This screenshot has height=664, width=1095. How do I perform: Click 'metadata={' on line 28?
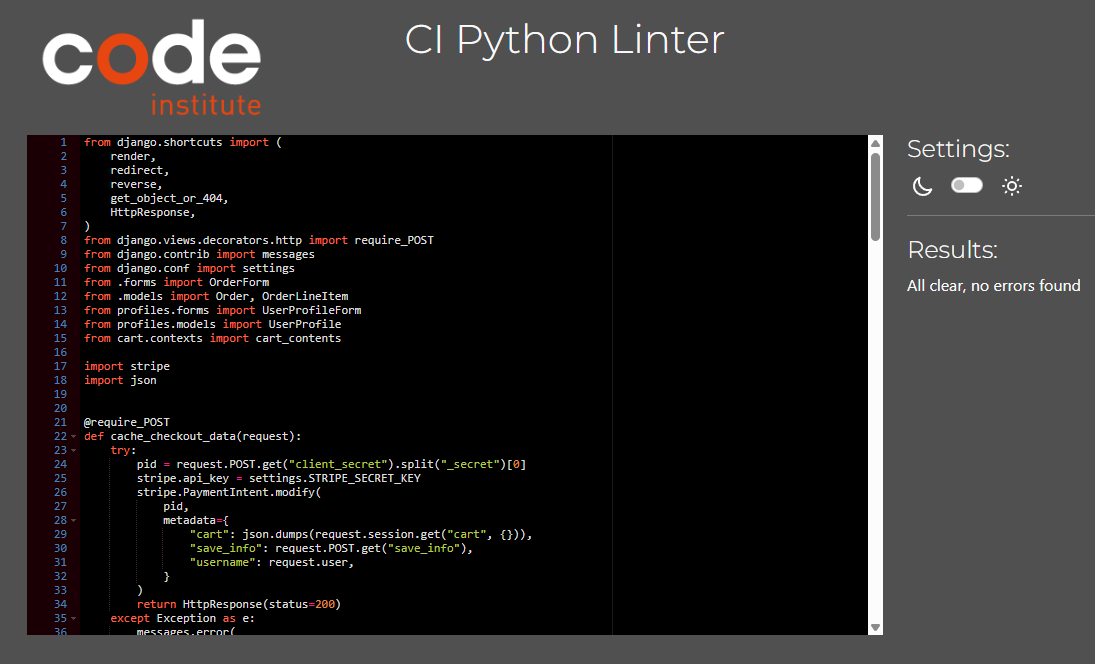(196, 519)
